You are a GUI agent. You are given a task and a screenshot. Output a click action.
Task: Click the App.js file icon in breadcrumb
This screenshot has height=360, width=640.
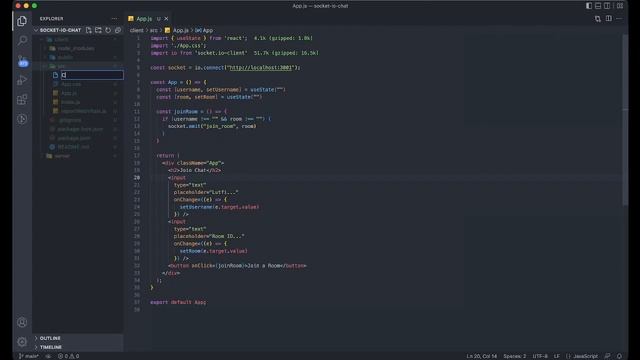coord(167,30)
